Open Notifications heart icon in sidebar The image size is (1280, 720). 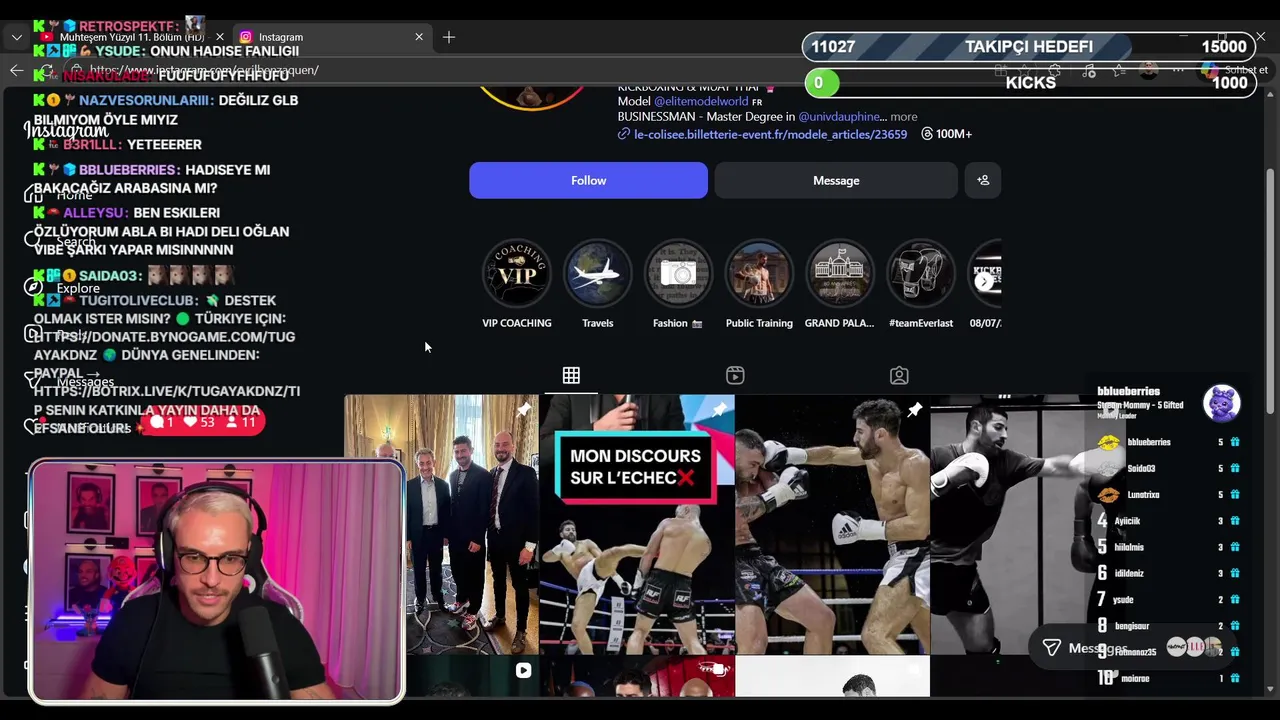click(33, 427)
